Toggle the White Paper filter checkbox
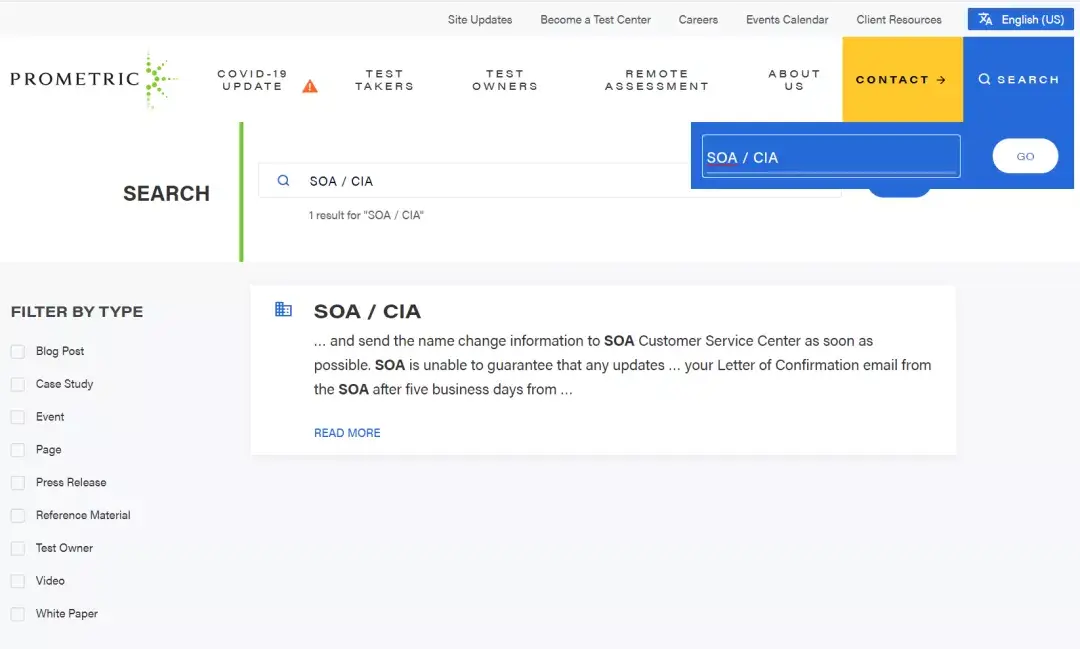The image size is (1080, 649). [x=18, y=614]
